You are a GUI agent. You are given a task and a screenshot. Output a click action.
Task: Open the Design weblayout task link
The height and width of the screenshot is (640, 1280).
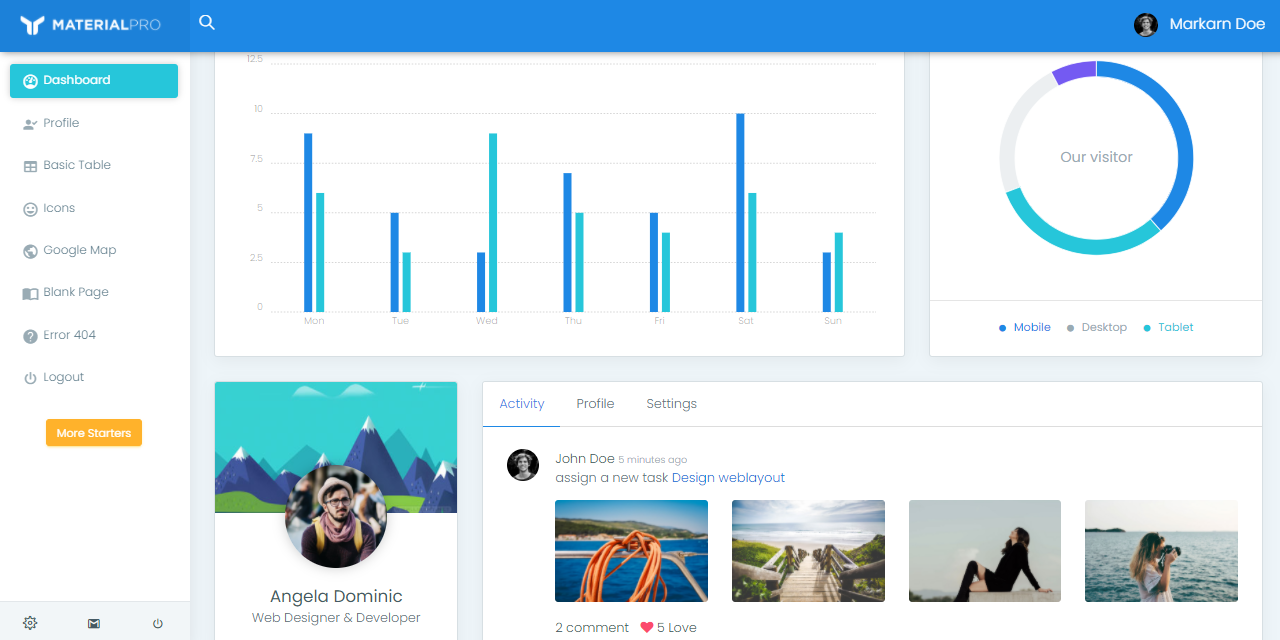point(728,477)
